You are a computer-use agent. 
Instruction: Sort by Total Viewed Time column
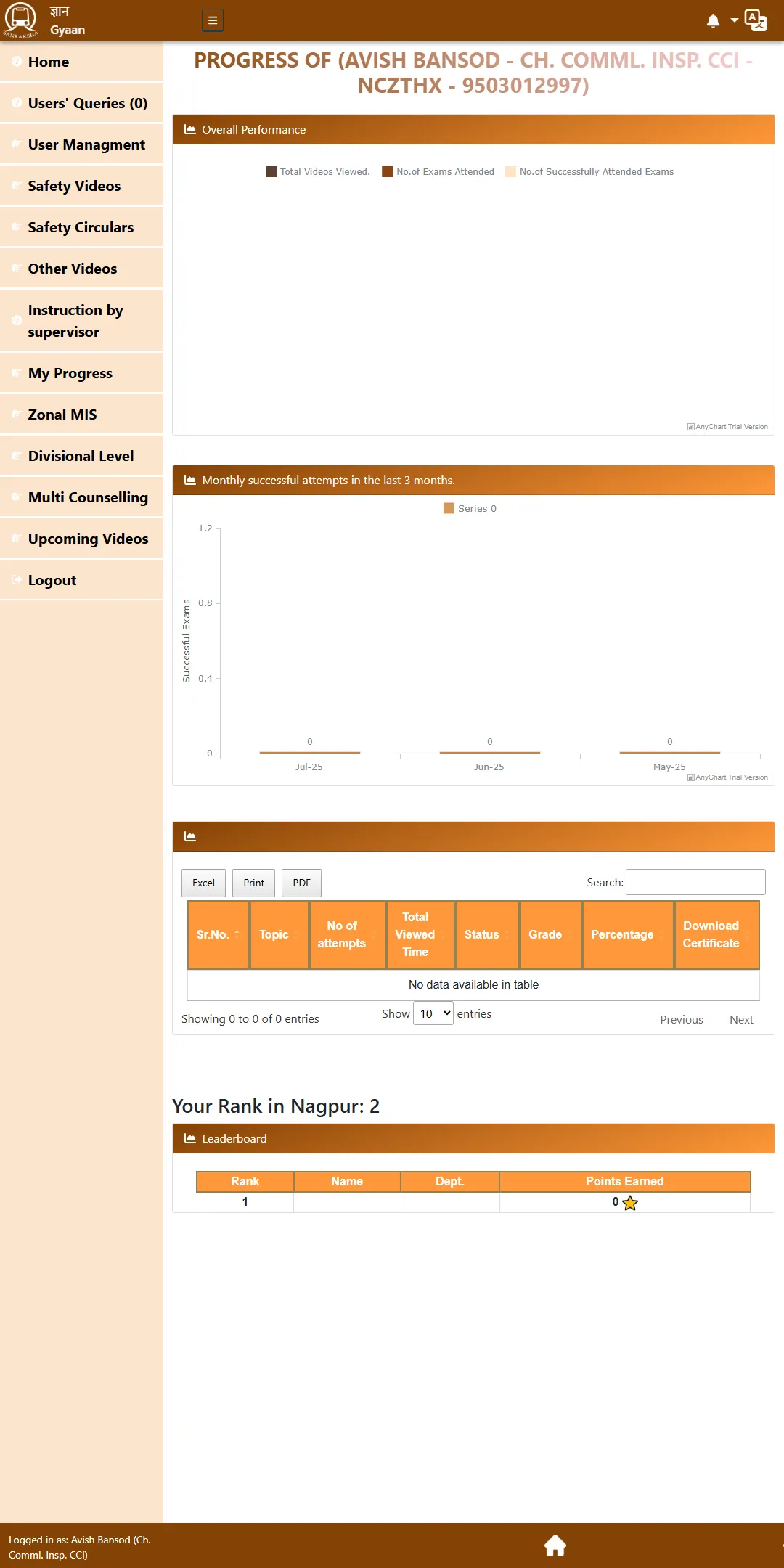[421, 935]
